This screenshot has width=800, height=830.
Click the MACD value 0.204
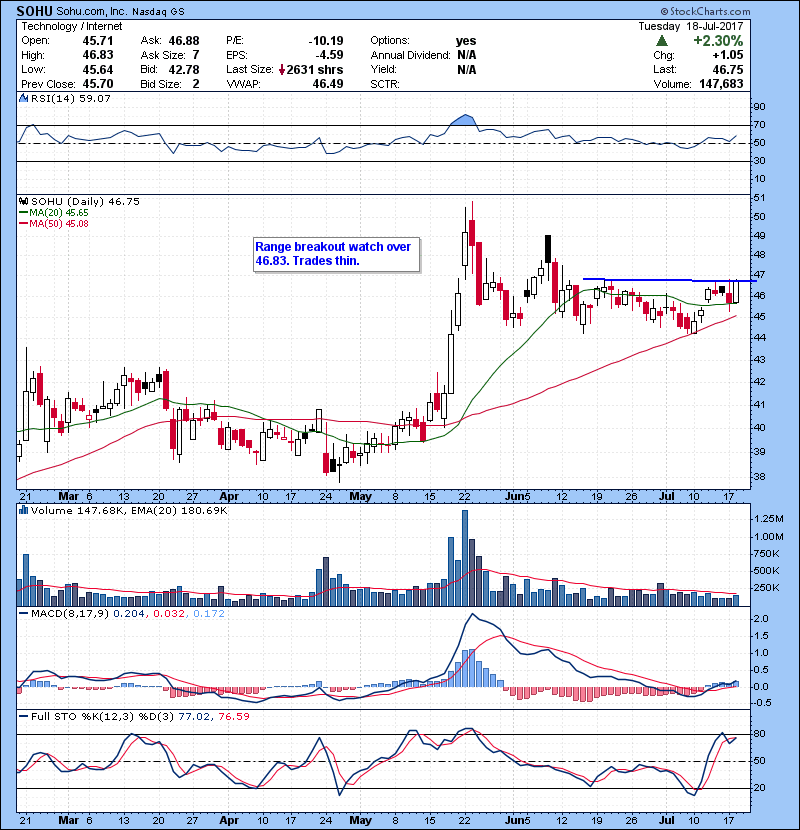point(129,614)
